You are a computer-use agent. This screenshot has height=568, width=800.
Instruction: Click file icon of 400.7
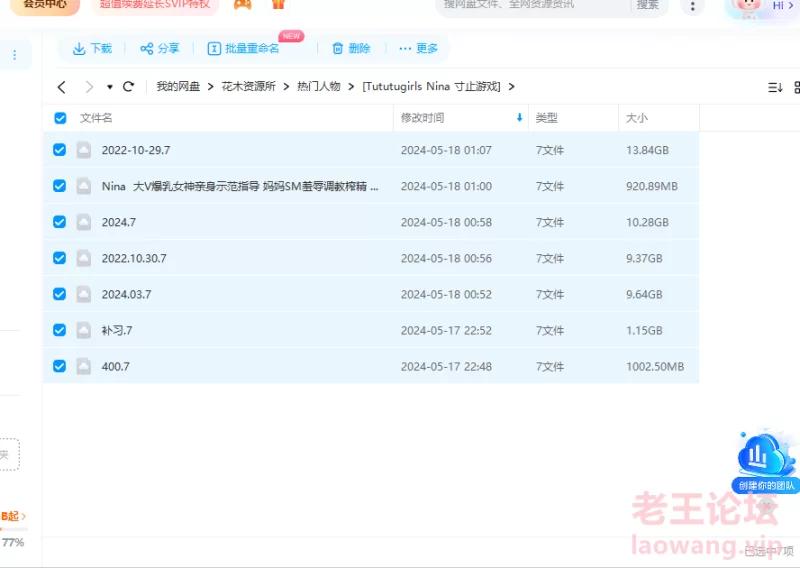tap(84, 366)
